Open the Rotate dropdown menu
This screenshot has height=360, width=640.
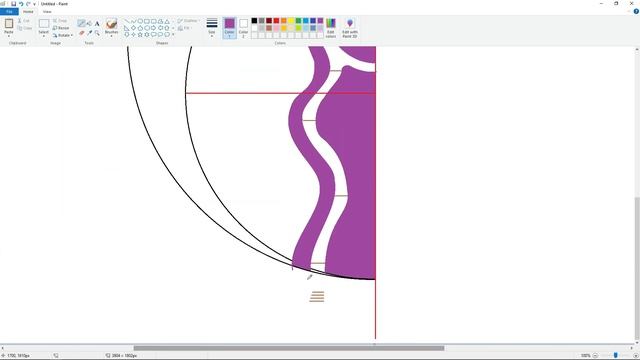pos(63,35)
